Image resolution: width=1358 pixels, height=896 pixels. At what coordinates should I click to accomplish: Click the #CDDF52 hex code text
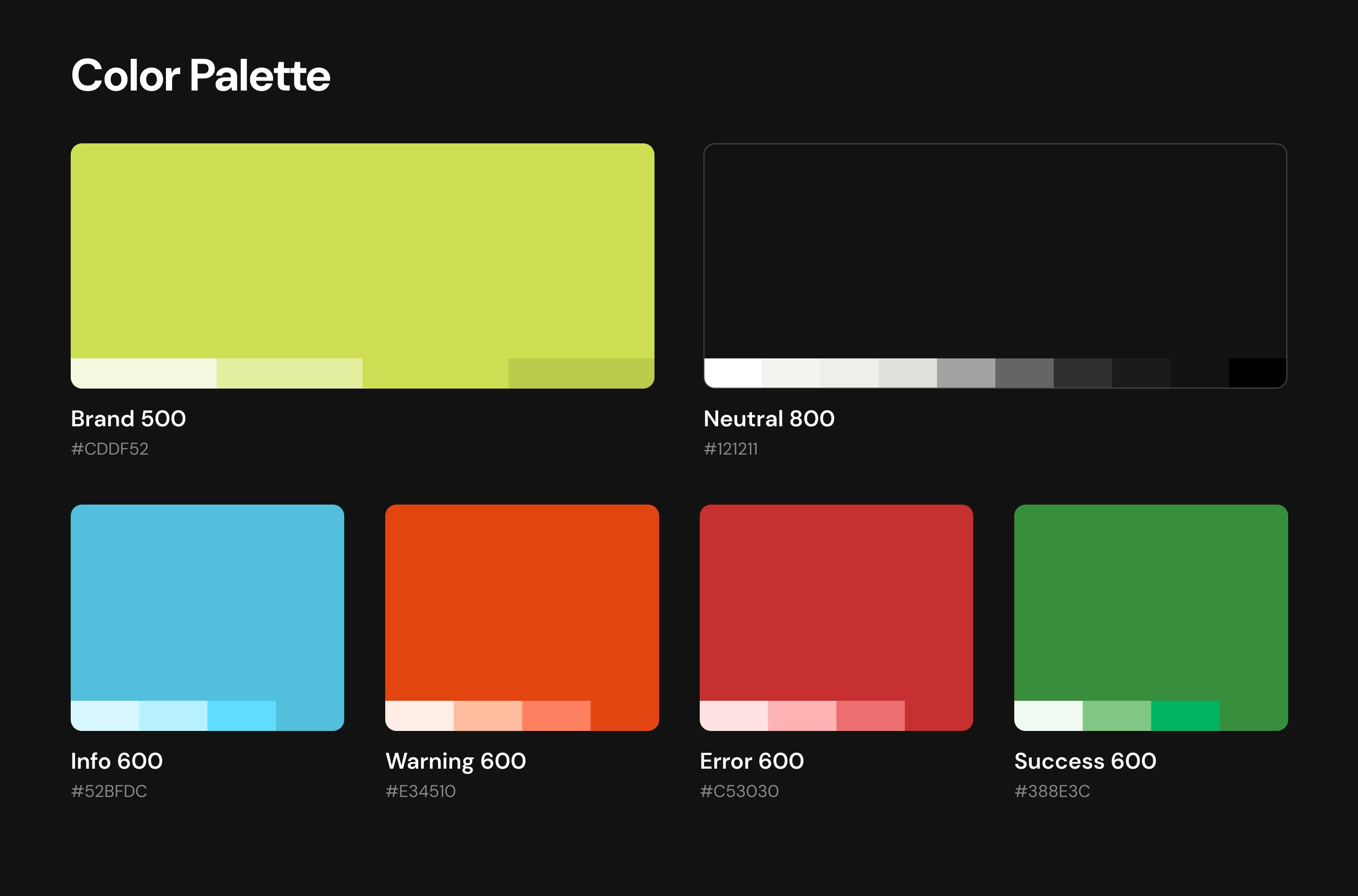[x=110, y=449]
